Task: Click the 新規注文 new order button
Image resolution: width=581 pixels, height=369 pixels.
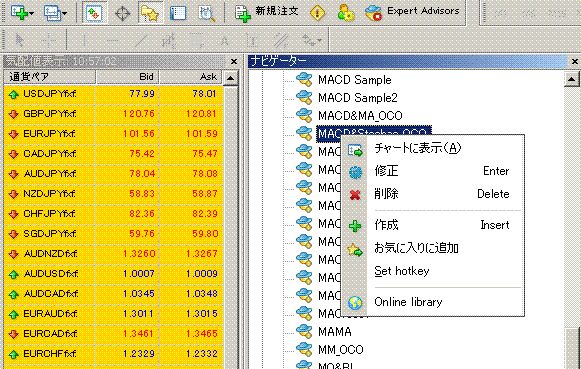Action: [x=266, y=12]
